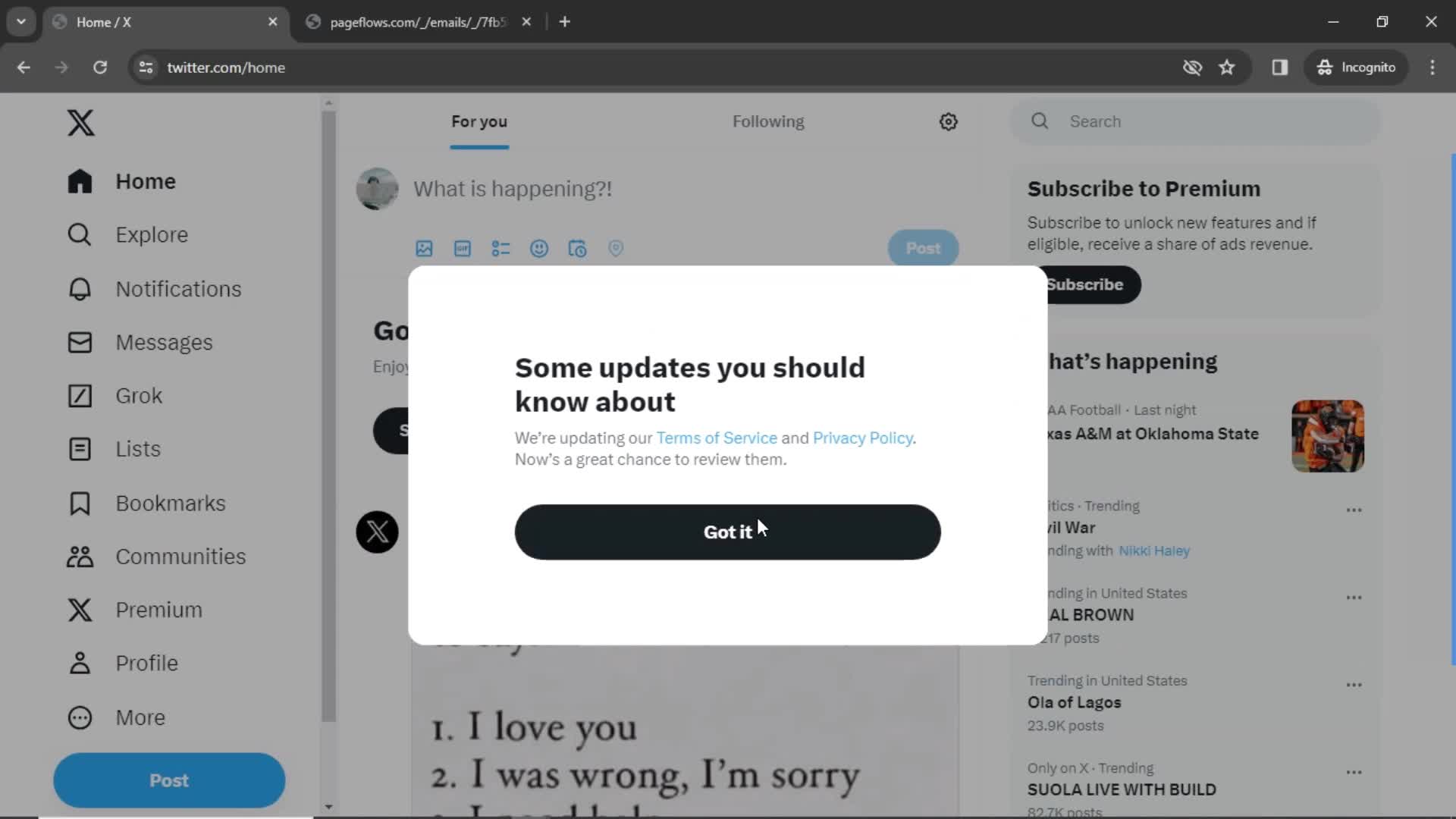Click the emoji icon in composer

pos(540,248)
